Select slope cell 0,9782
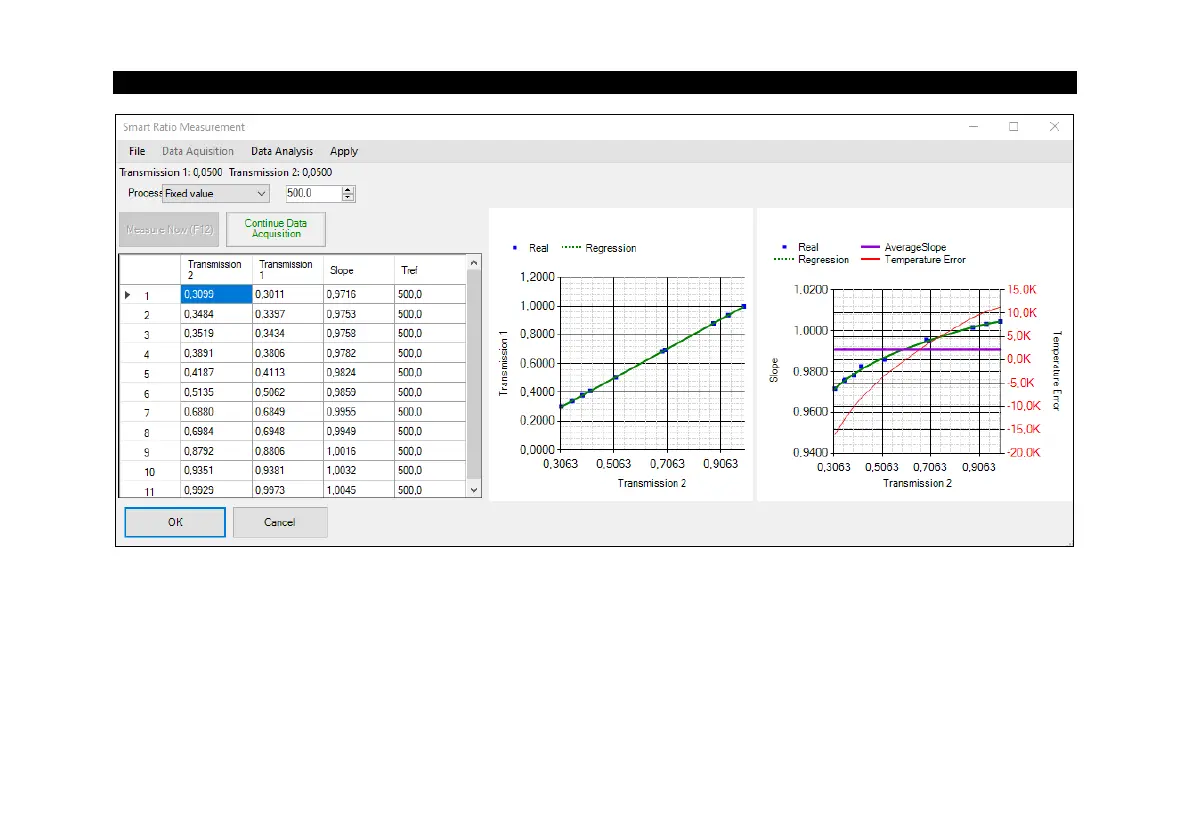 pyautogui.click(x=359, y=353)
